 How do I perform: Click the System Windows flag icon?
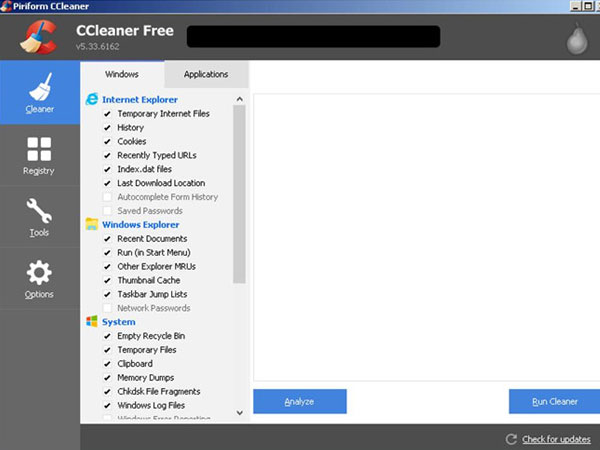[92, 321]
